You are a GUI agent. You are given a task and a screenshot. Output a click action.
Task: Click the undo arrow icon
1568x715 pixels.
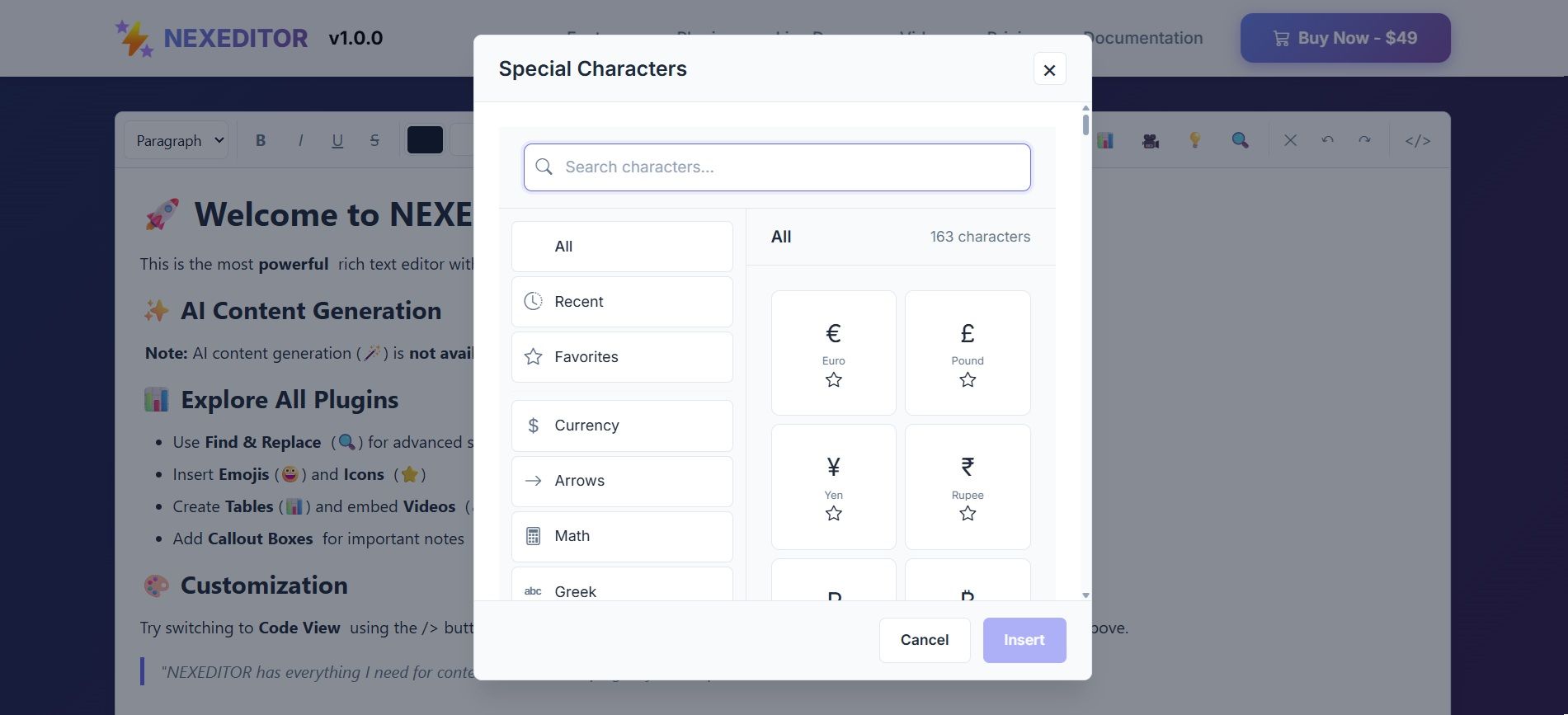(1327, 140)
